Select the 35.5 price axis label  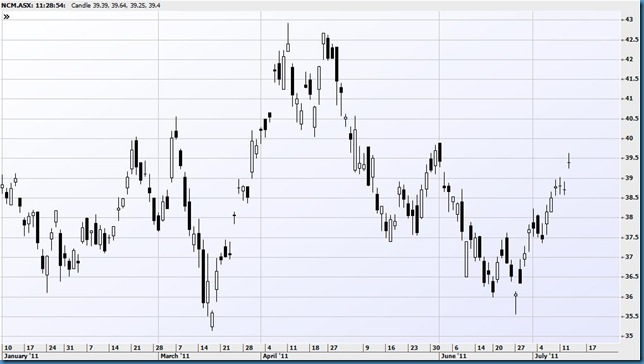[632, 316]
